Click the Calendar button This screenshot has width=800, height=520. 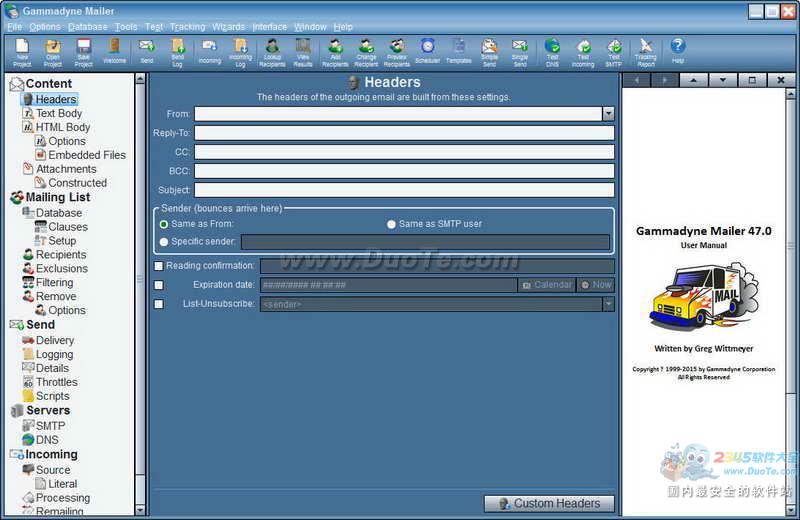point(547,285)
